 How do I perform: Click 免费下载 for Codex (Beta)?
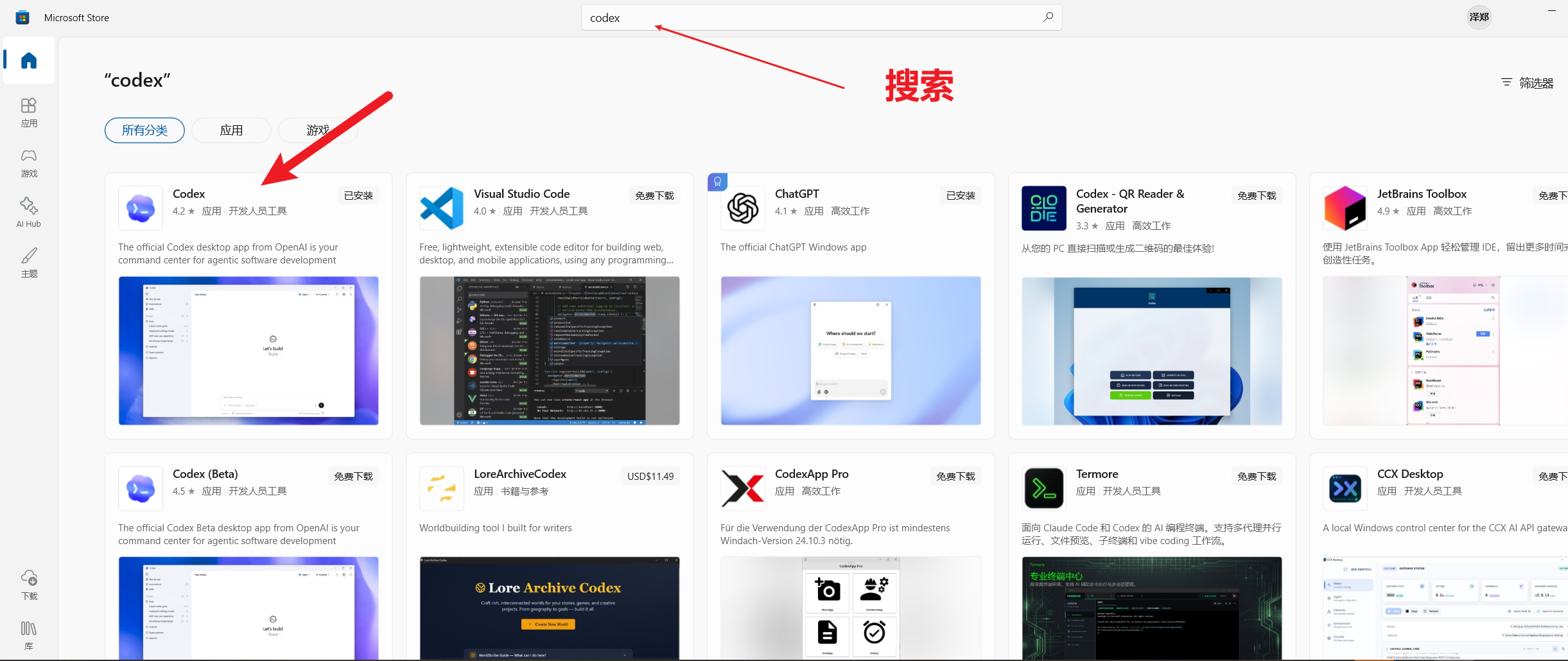tap(353, 476)
